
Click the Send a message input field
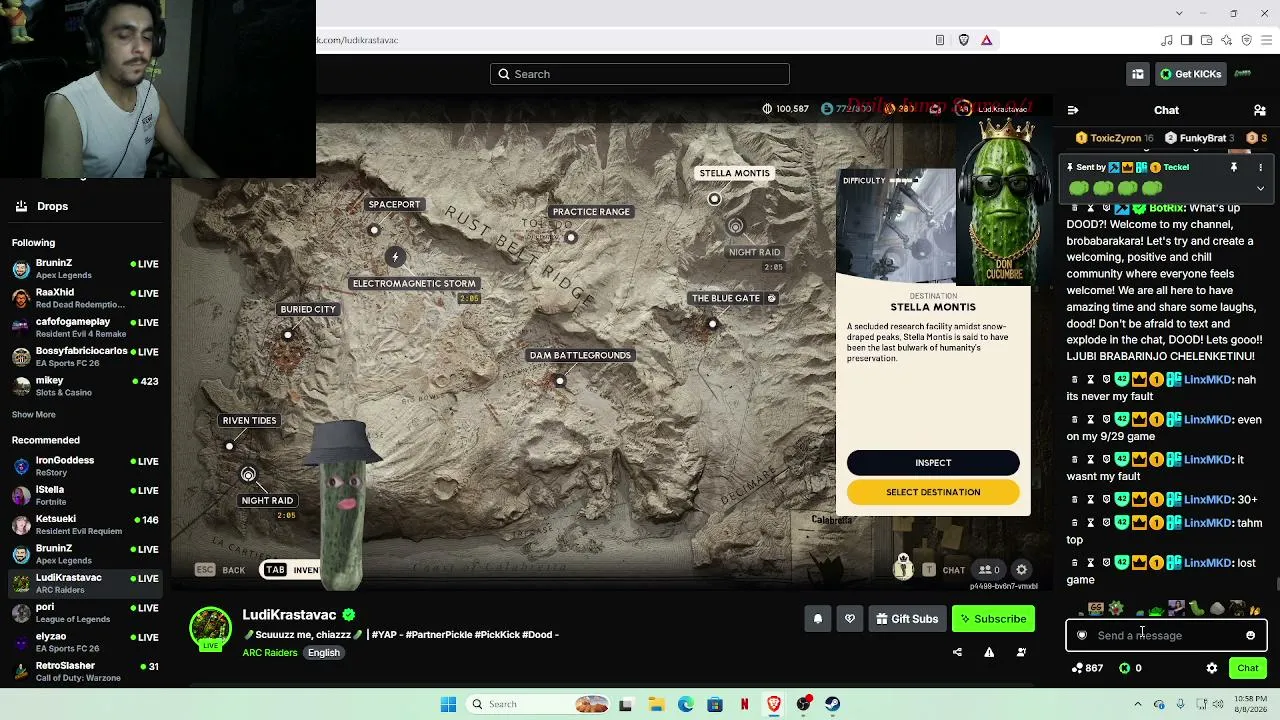(1166, 635)
